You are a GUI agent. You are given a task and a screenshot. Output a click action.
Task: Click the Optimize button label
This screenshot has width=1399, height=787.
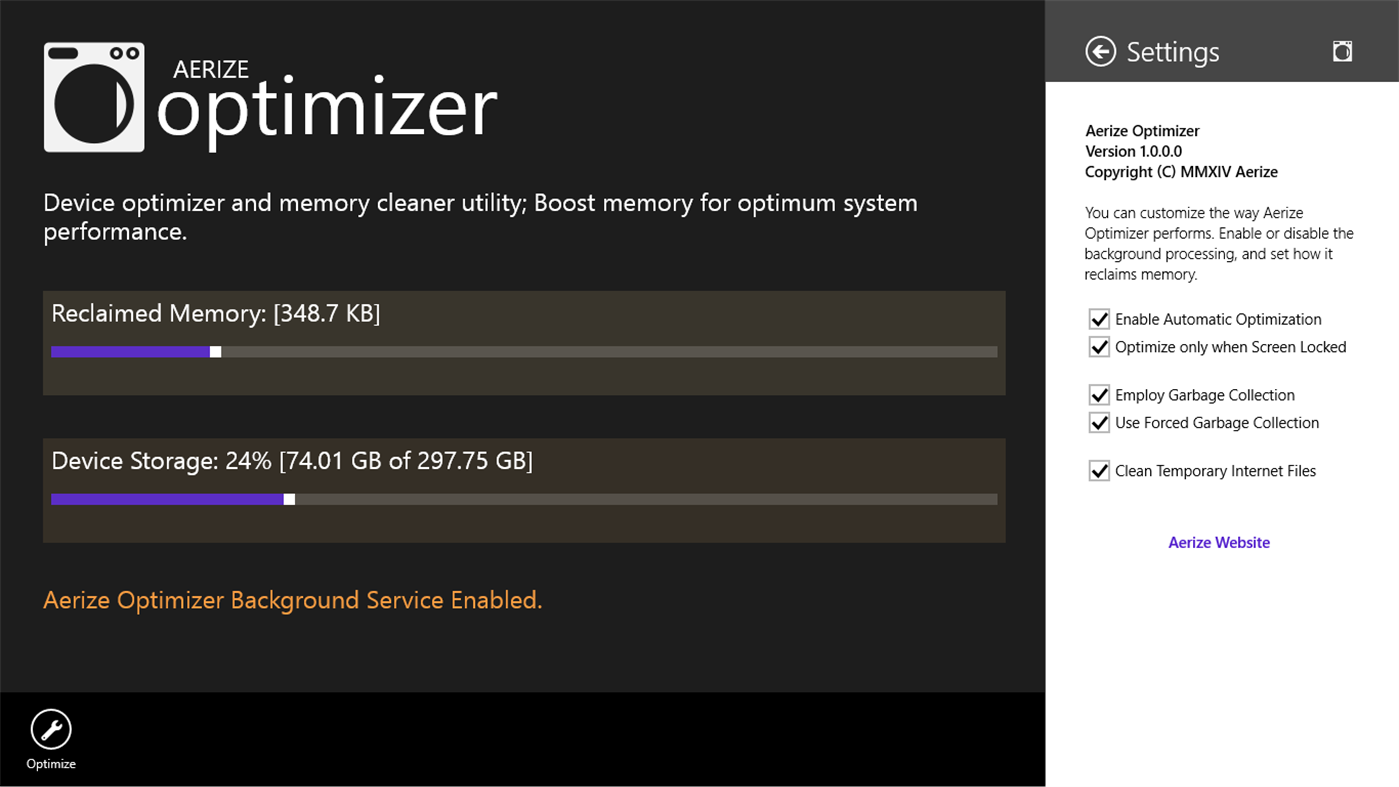50,763
